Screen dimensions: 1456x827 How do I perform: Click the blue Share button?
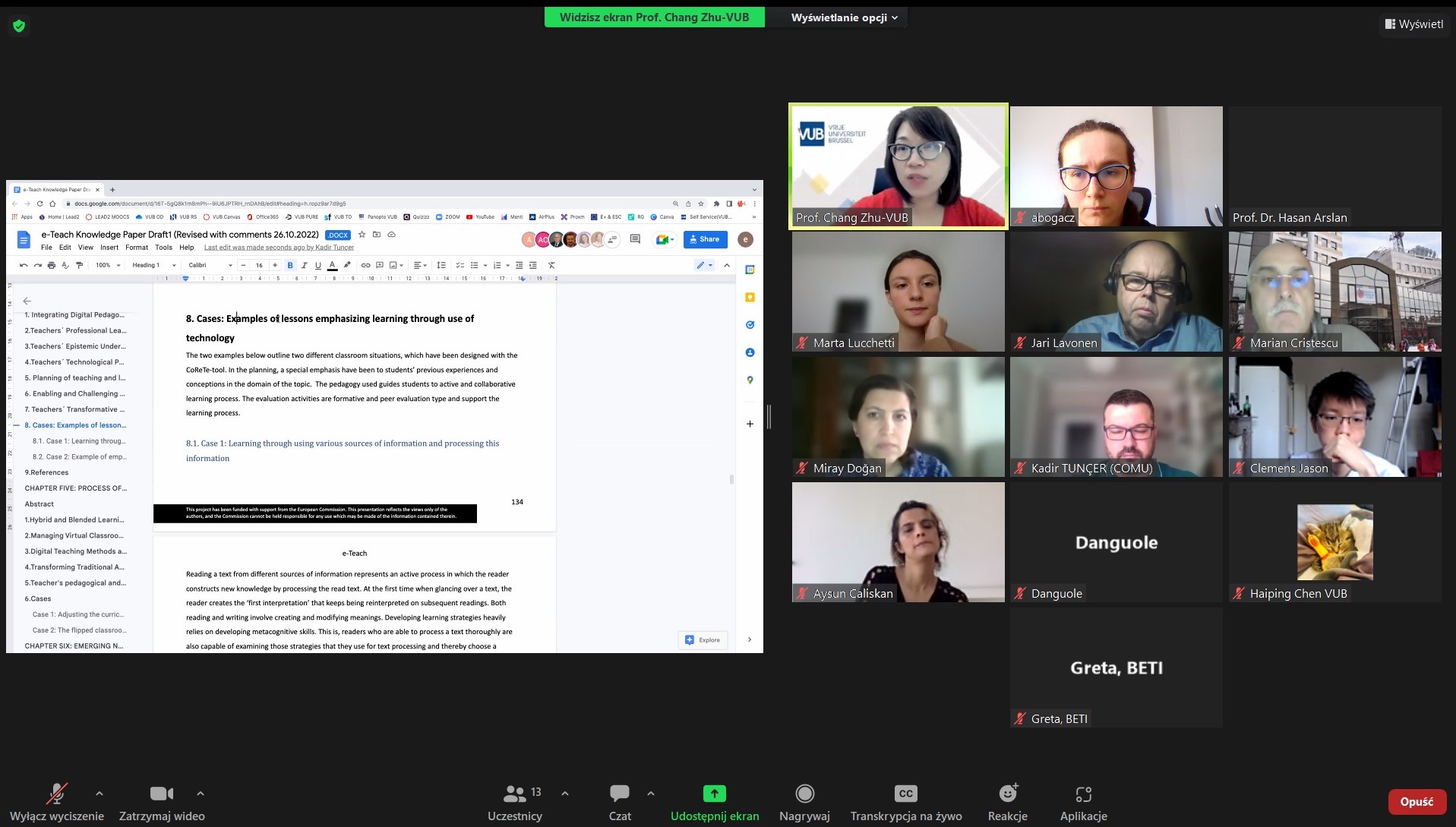(705, 239)
